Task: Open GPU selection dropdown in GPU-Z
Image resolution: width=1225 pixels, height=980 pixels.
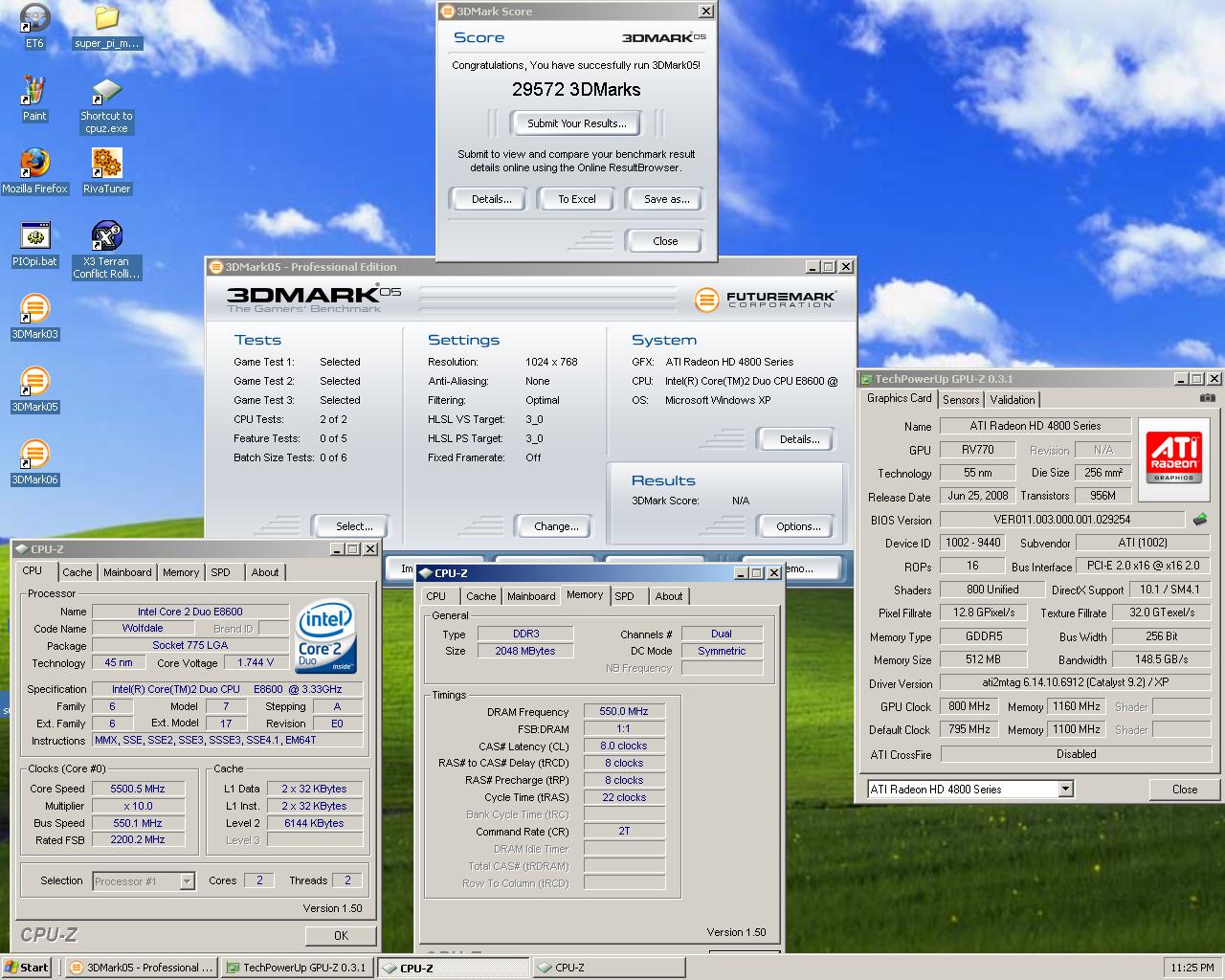Action: pos(1065,790)
